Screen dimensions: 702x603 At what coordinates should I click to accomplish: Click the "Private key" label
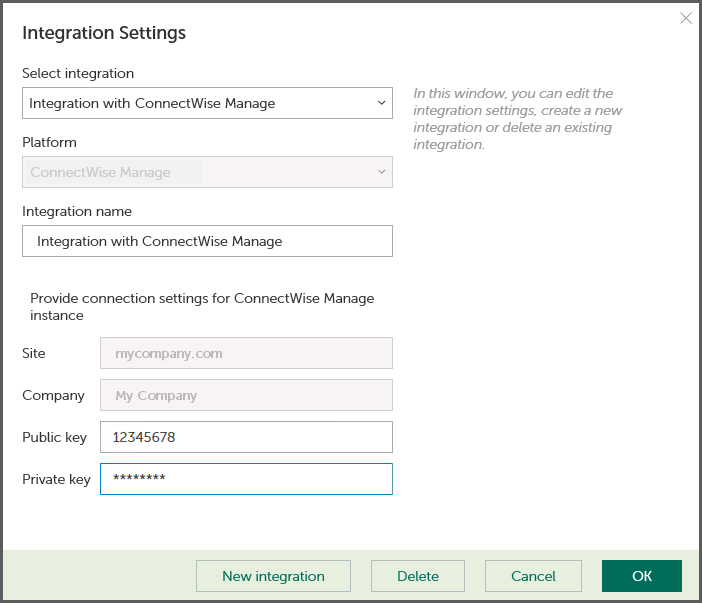click(x=56, y=479)
